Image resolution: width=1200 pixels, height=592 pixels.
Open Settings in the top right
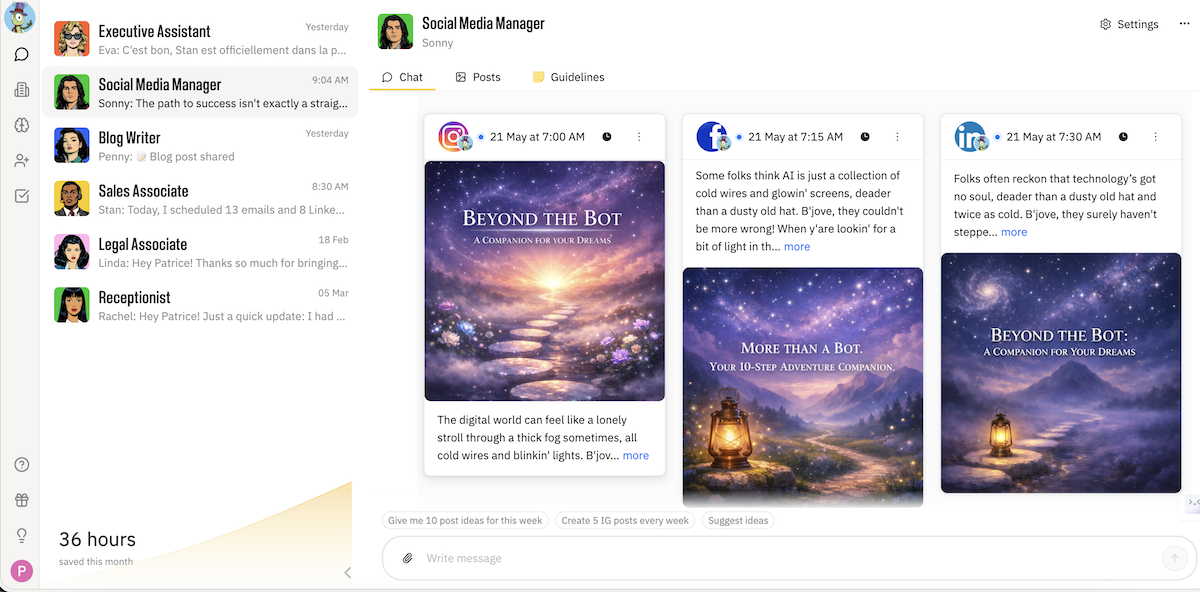coord(1129,24)
